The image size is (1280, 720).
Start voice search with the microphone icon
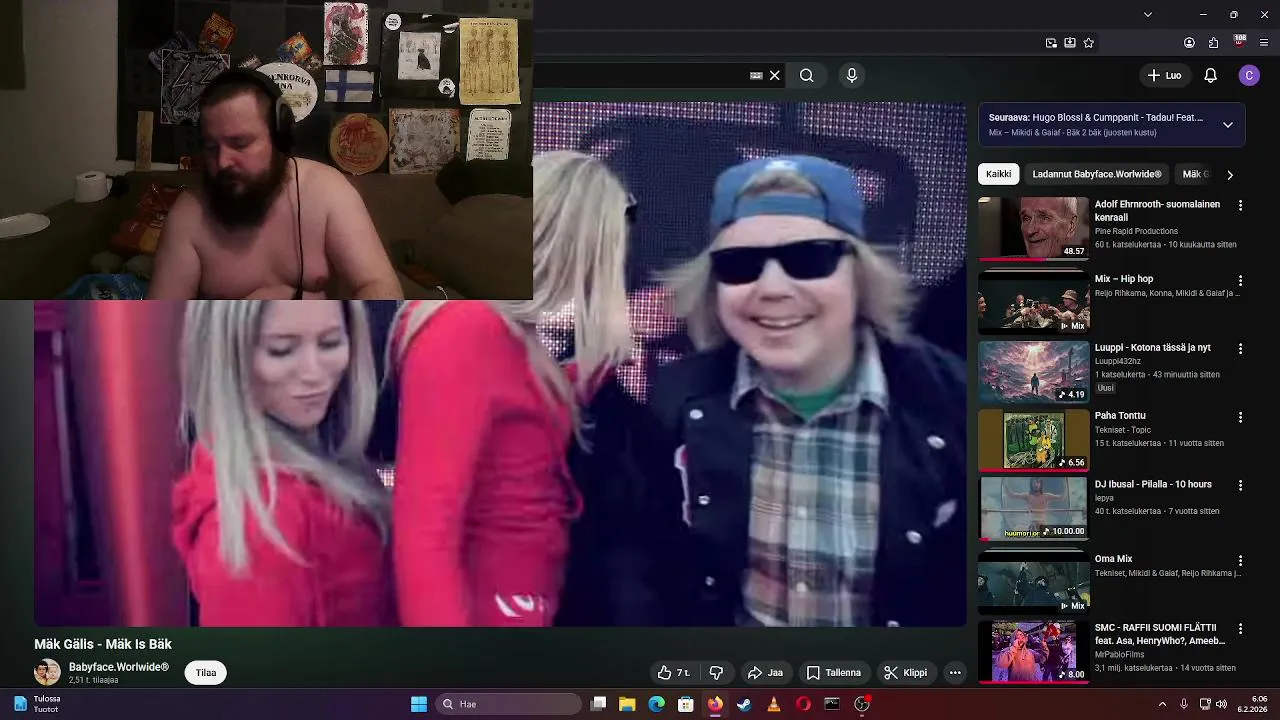(x=852, y=75)
